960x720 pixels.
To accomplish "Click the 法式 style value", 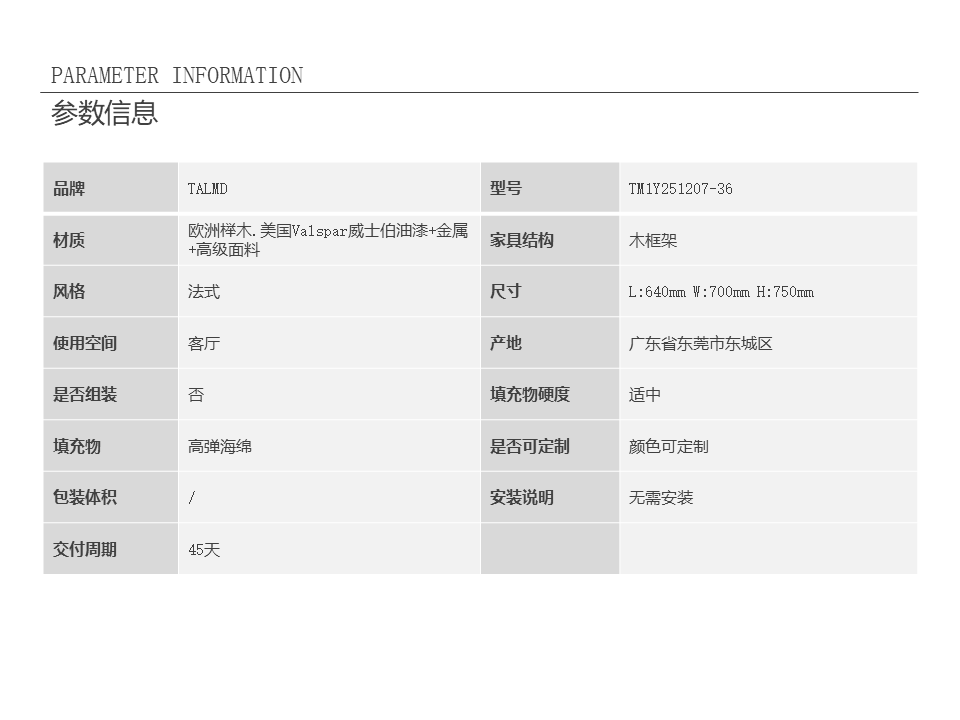I will tap(204, 292).
